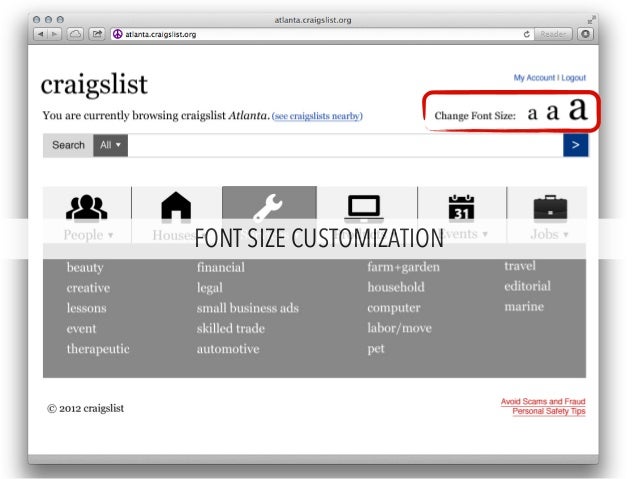638x479 pixels.
Task: Select the editorial services category
Action: (527, 286)
